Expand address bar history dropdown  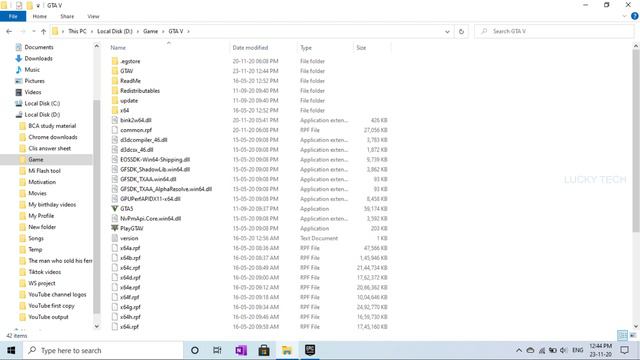(x=447, y=31)
